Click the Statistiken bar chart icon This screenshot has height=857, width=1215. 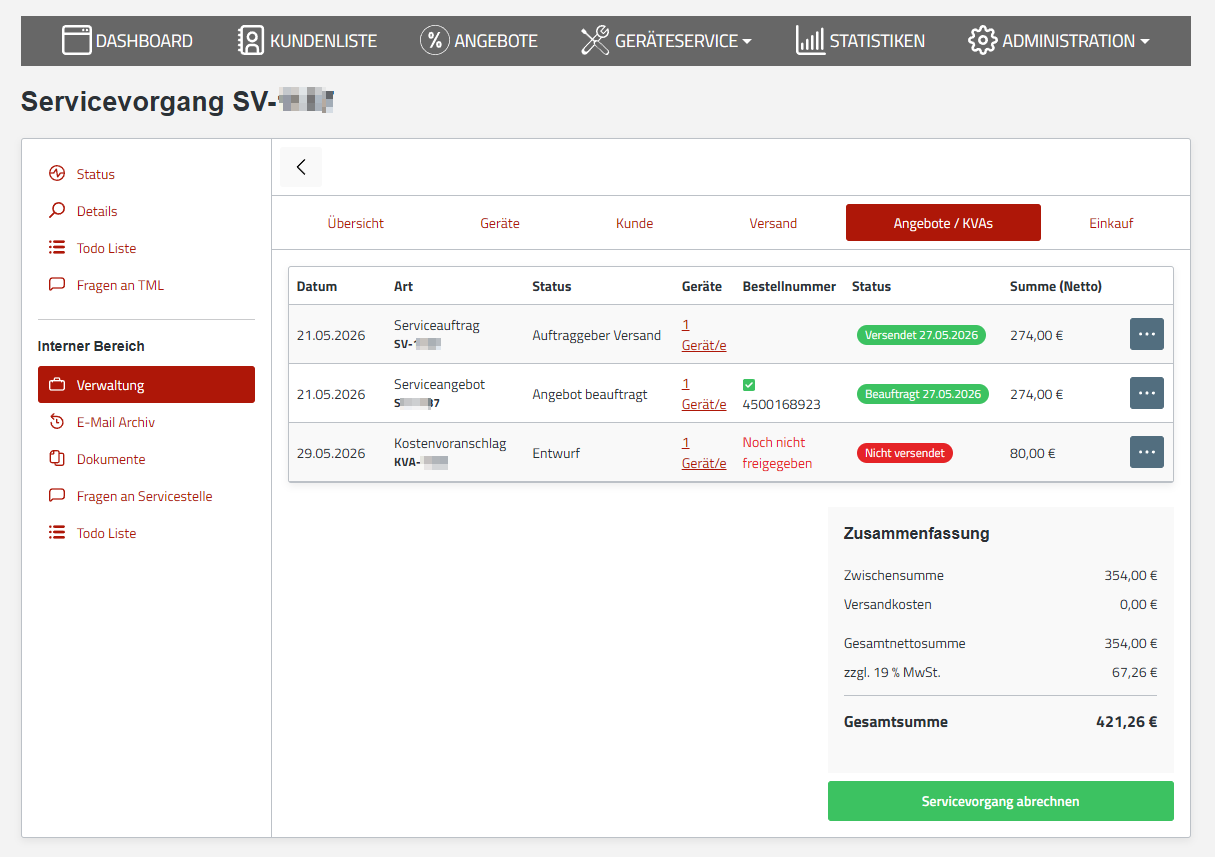click(810, 41)
